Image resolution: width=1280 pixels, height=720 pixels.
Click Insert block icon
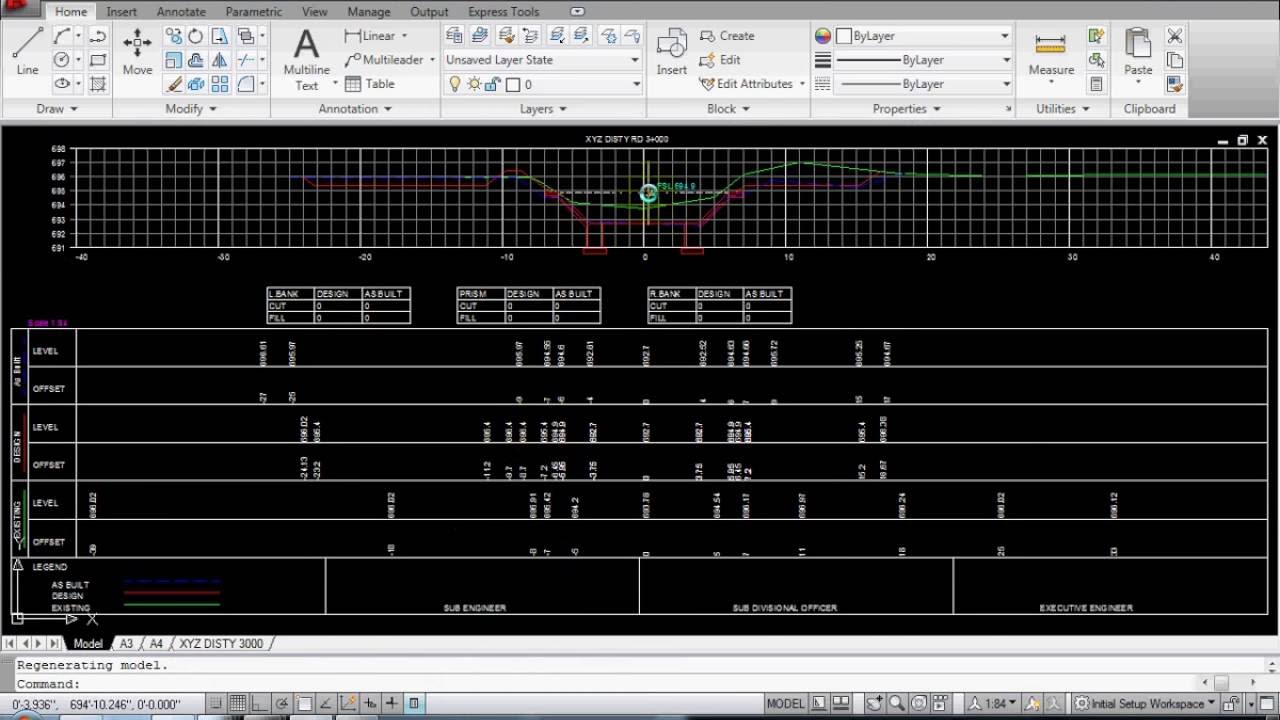tap(671, 52)
